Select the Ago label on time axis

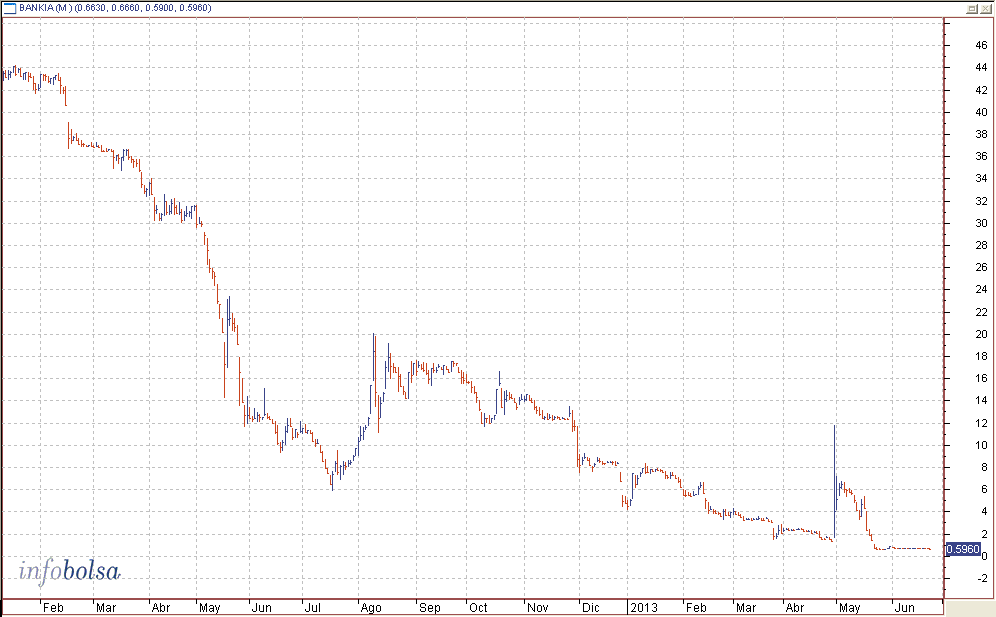coord(371,607)
